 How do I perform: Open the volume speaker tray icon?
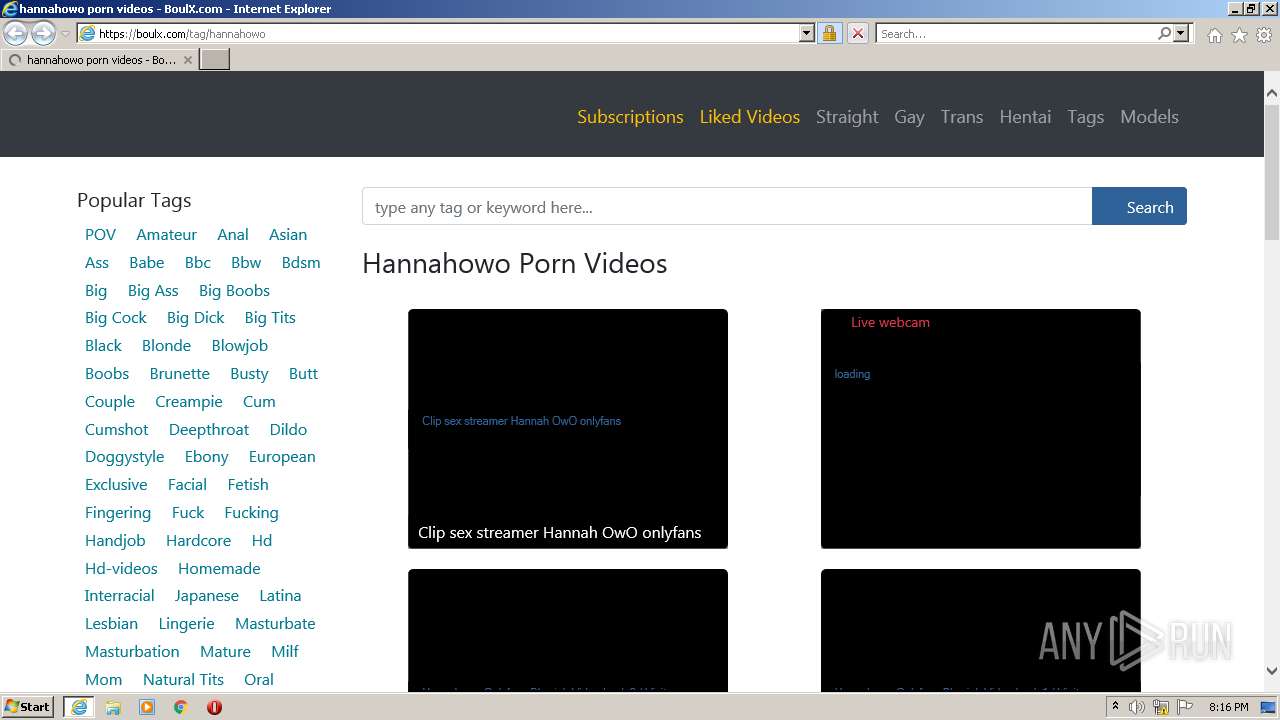click(x=1136, y=707)
